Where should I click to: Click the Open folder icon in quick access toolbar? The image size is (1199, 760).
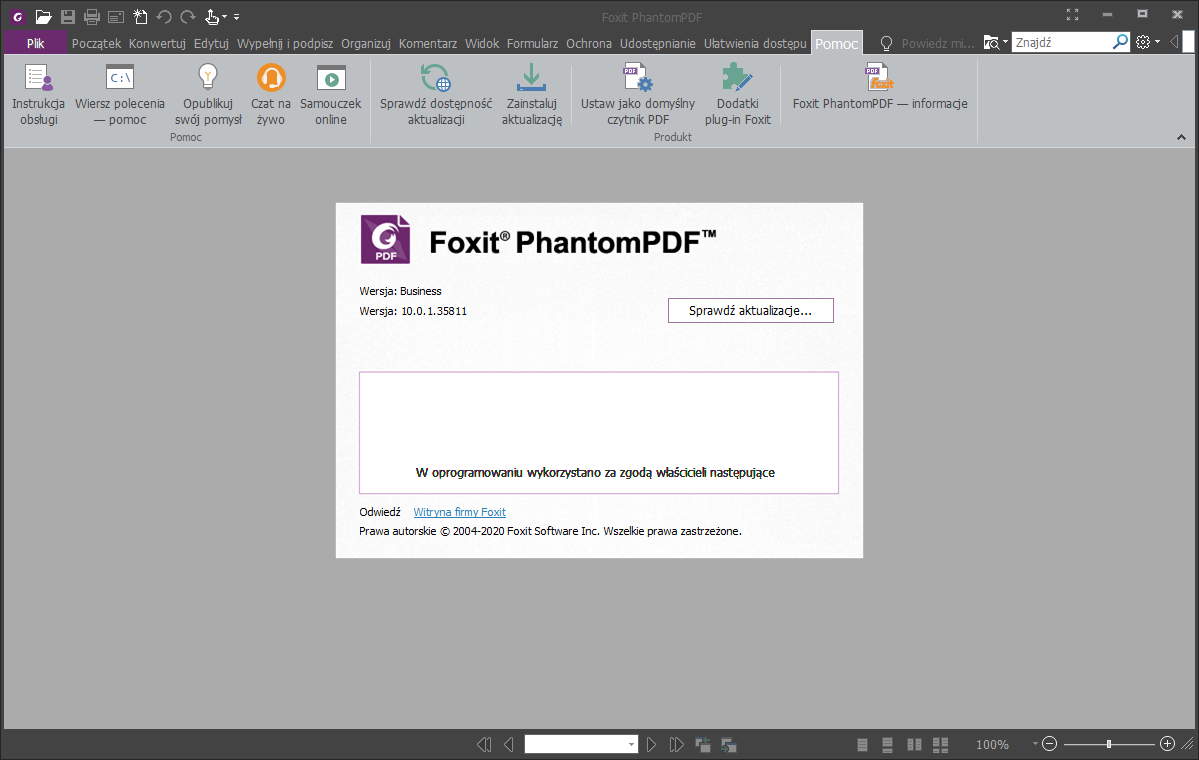[44, 16]
